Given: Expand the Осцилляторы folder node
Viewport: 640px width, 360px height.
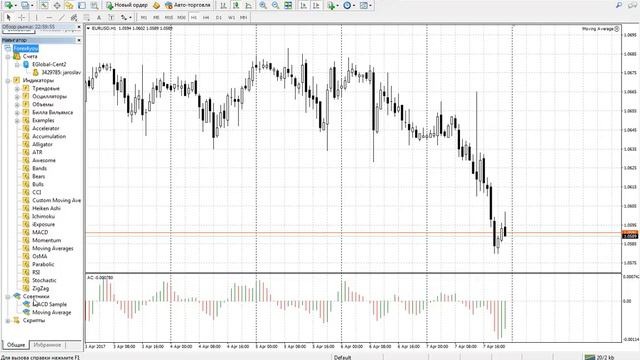Looking at the screenshot, I should tap(17, 97).
